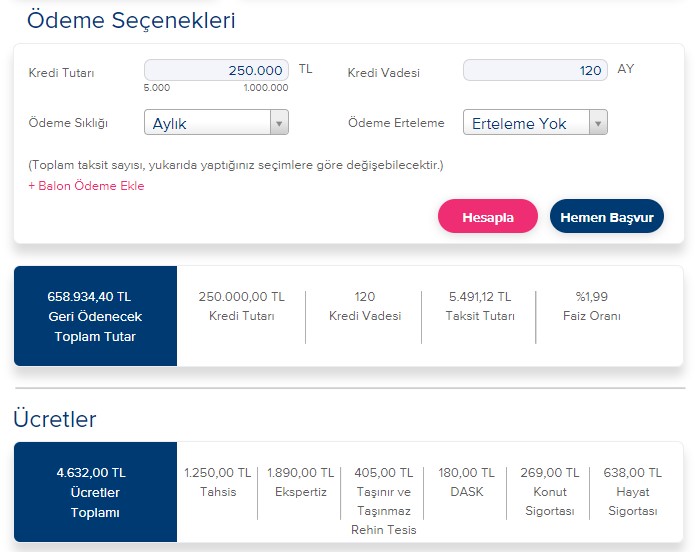Image resolution: width=696 pixels, height=552 pixels.
Task: Click the Ödeme Seçenekleri heading
Action: (x=131, y=20)
